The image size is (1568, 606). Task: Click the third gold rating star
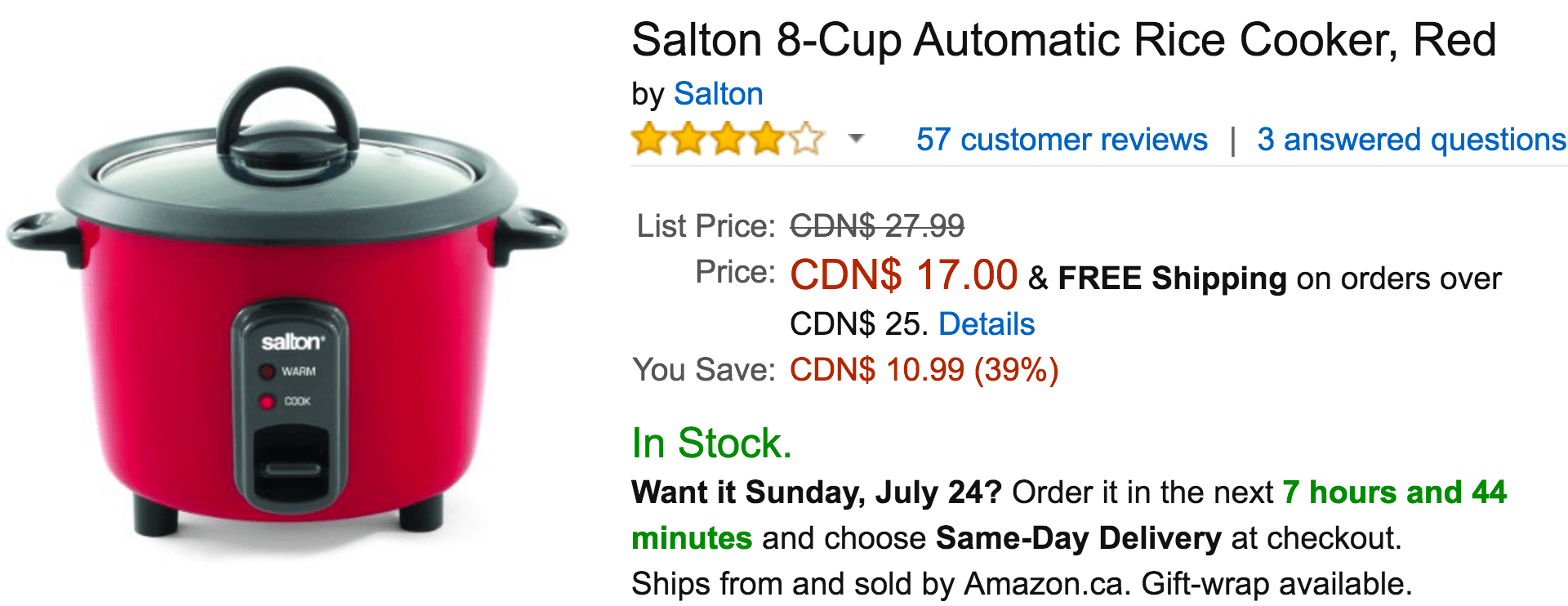click(728, 139)
